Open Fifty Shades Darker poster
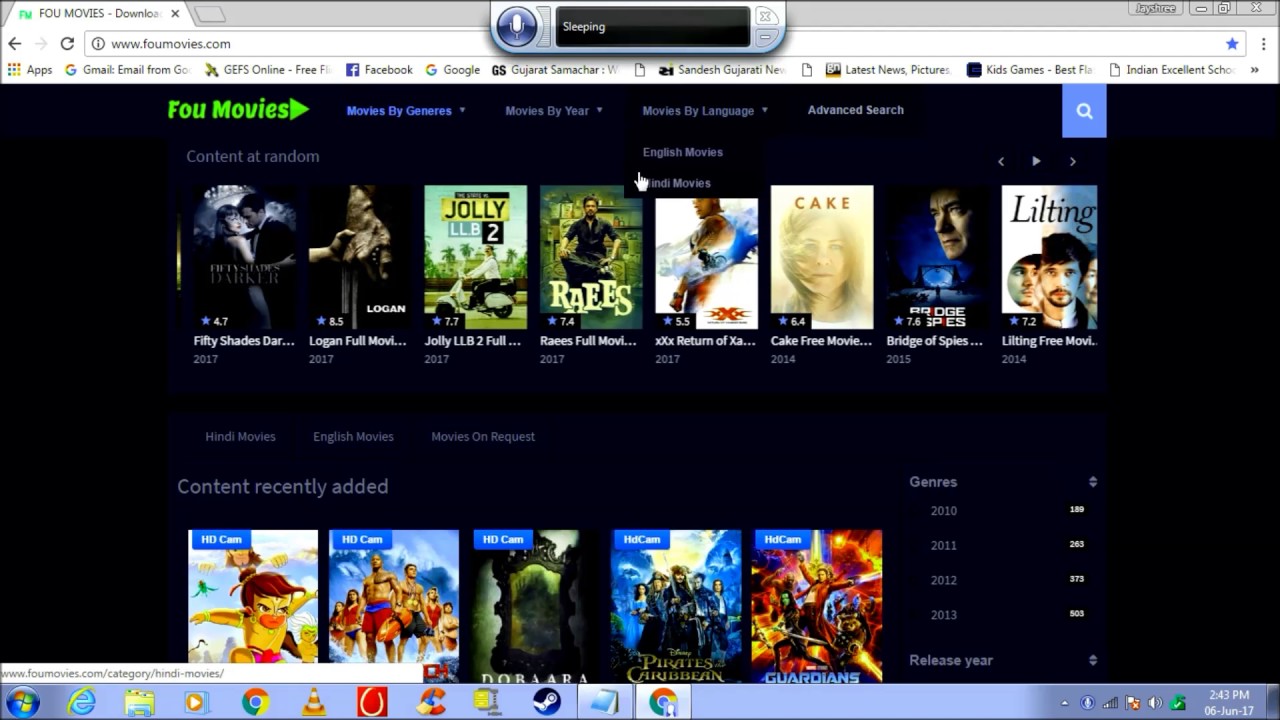The width and height of the screenshot is (1280, 720). click(244, 257)
